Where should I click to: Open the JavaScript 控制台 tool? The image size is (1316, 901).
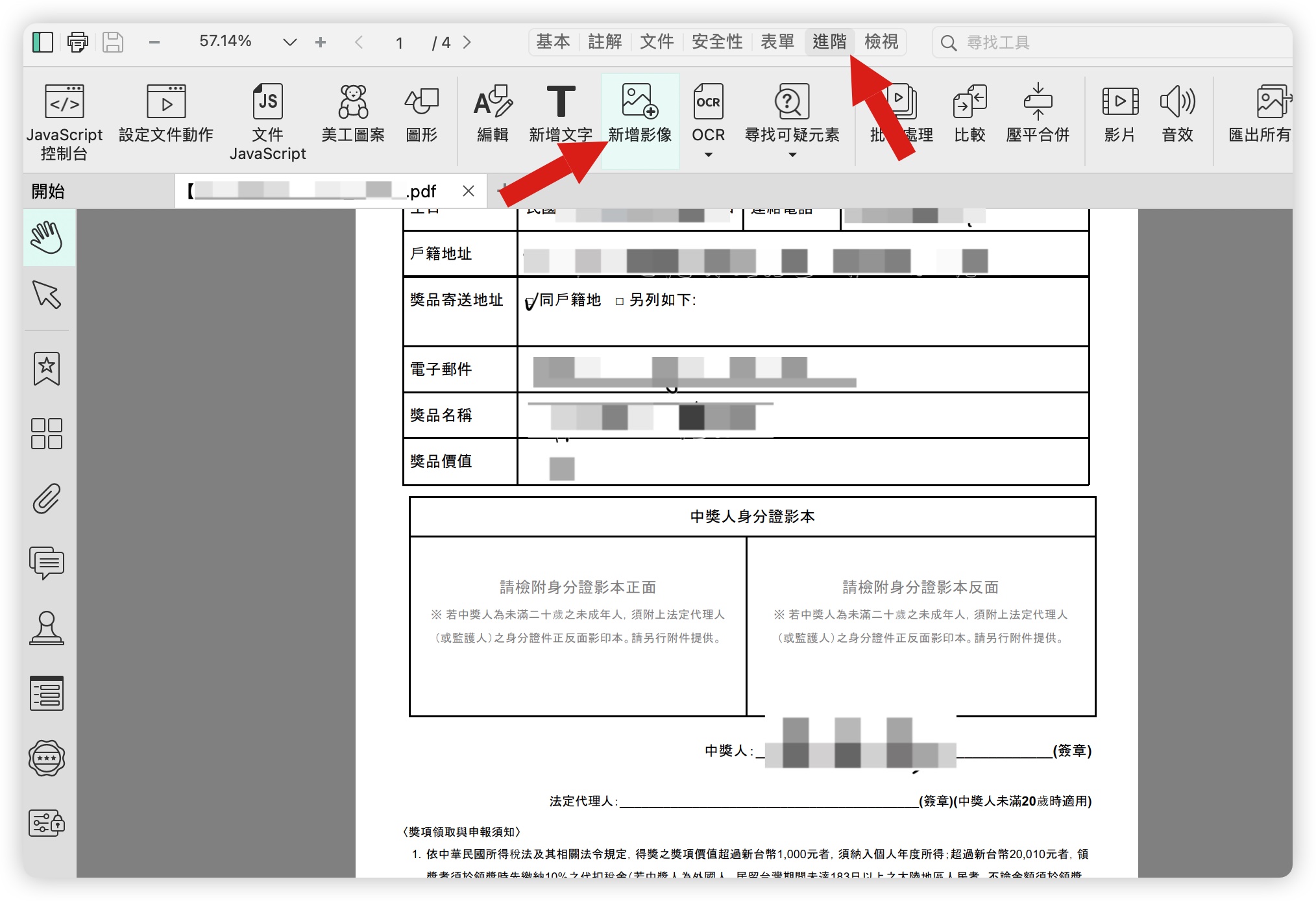[64, 121]
